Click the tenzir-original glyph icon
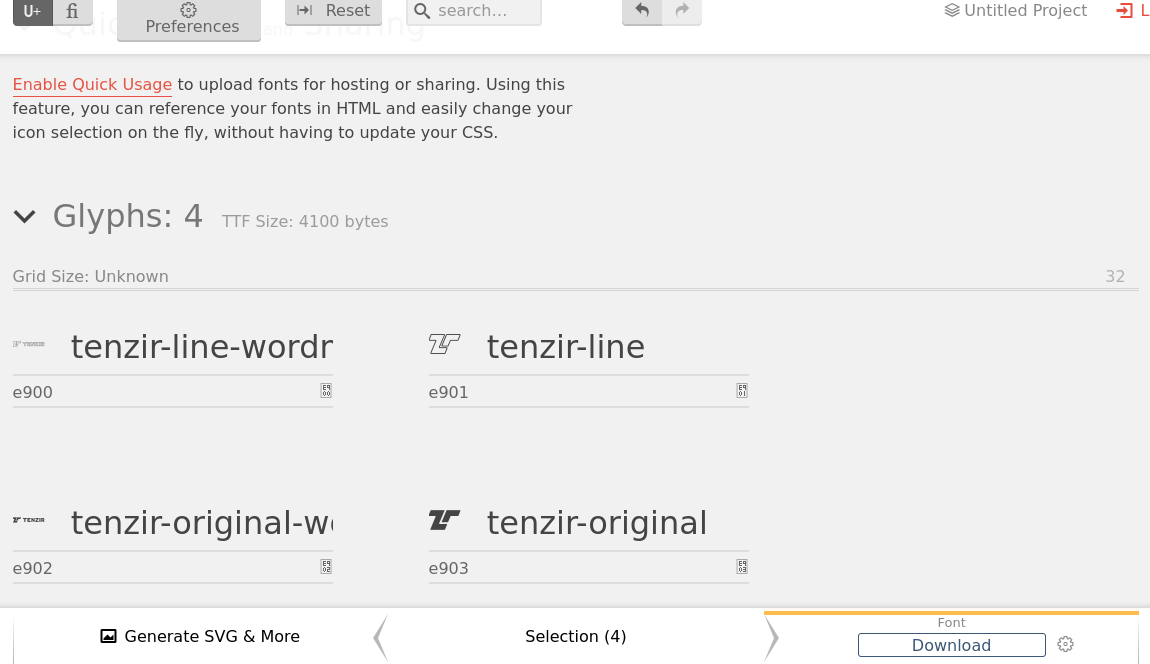Image resolution: width=1150 pixels, height=664 pixels. coord(444,520)
